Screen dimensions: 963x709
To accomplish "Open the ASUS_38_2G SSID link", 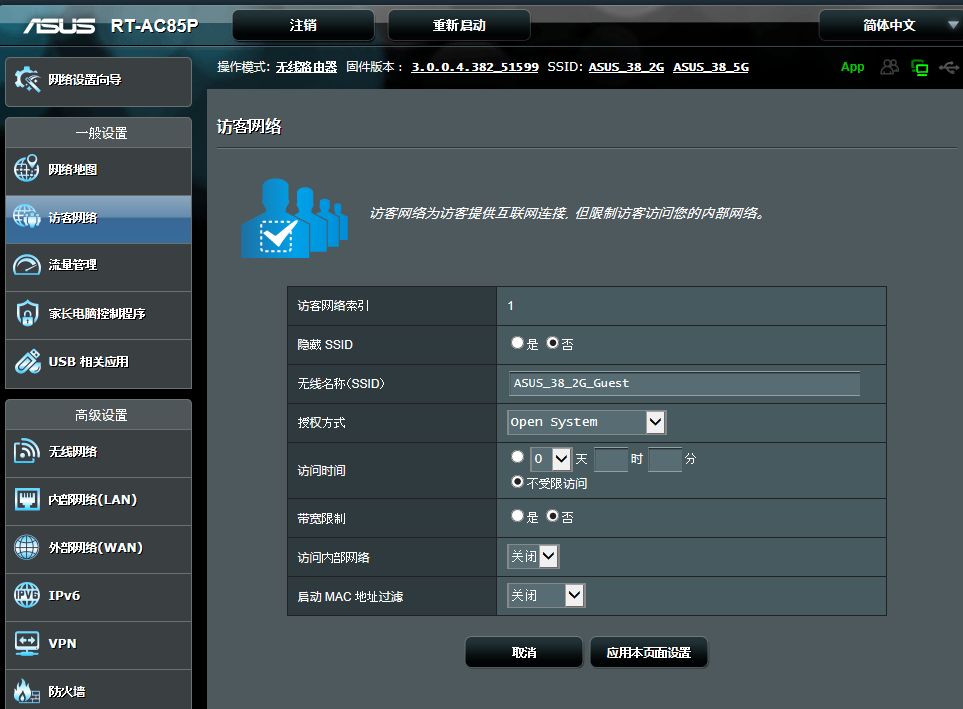I will [626, 67].
